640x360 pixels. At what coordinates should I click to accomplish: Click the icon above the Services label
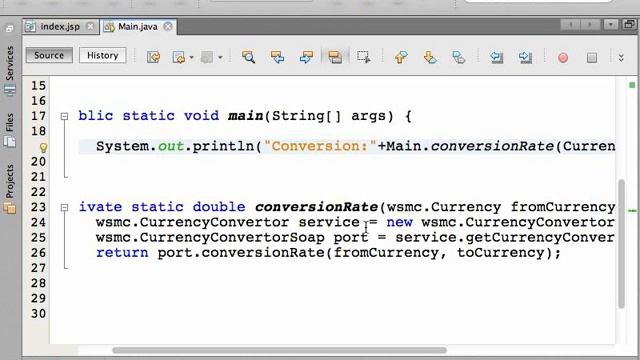pyautogui.click(x=10, y=29)
